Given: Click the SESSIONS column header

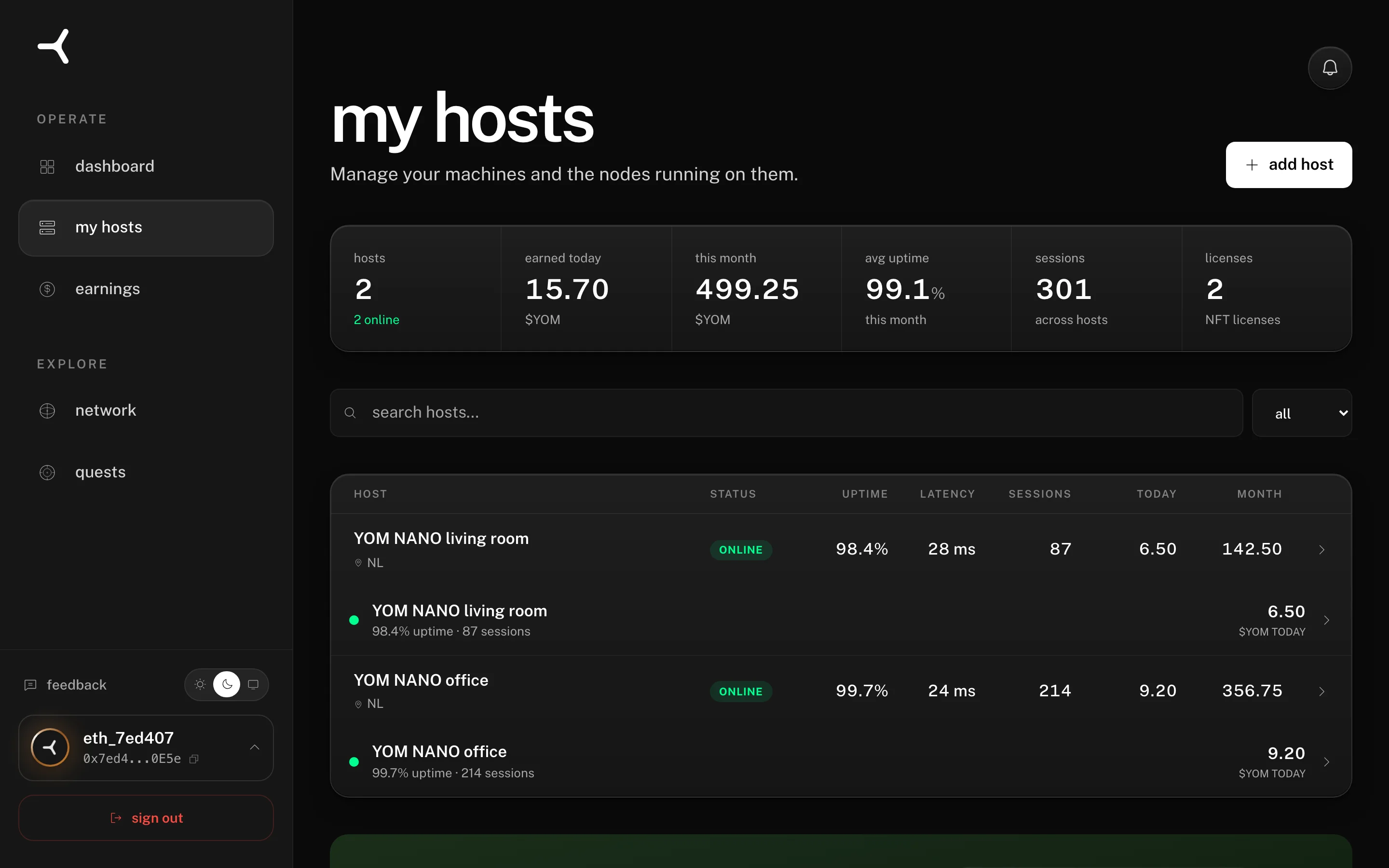Looking at the screenshot, I should click(1040, 494).
